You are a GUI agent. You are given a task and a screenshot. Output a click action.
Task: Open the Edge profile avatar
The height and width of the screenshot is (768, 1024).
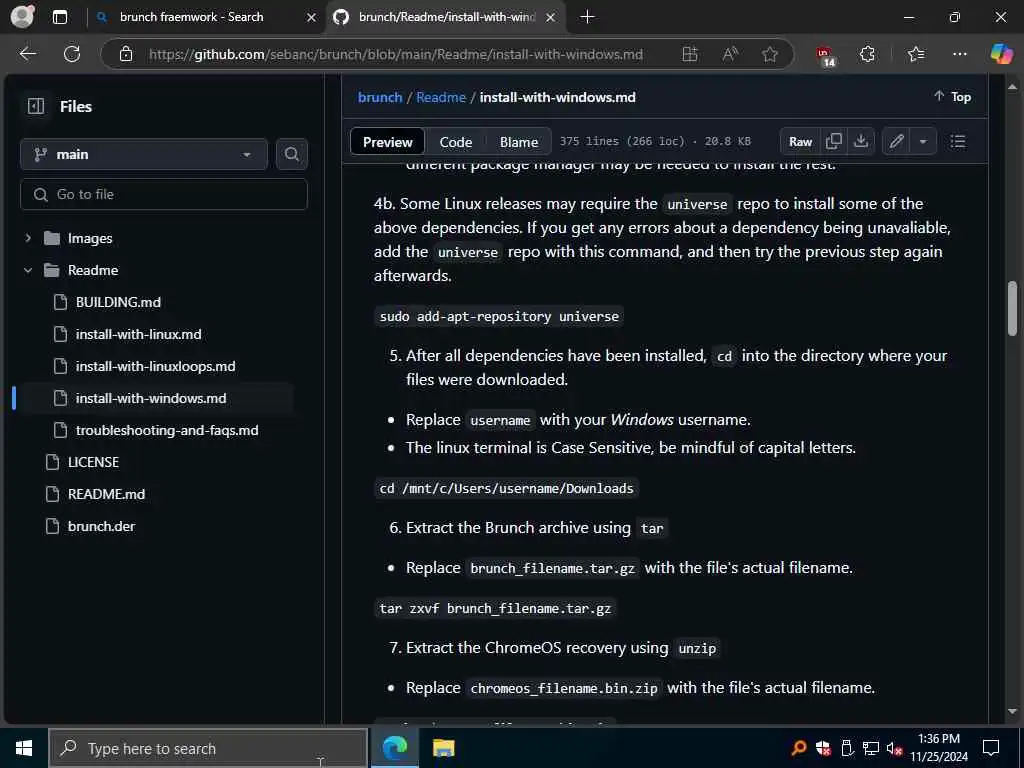coord(23,16)
